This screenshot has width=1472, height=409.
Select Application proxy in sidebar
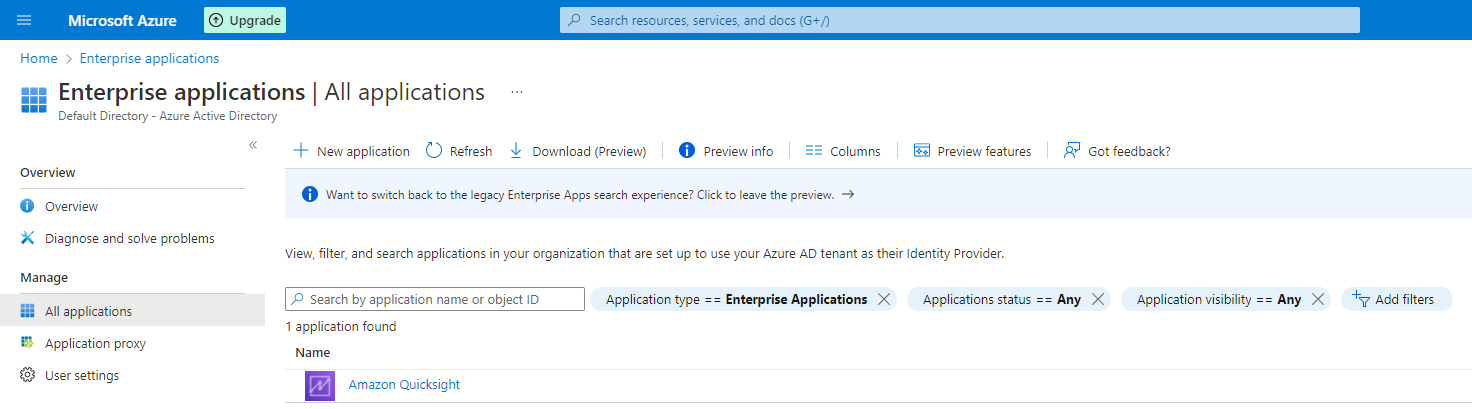[x=95, y=343]
